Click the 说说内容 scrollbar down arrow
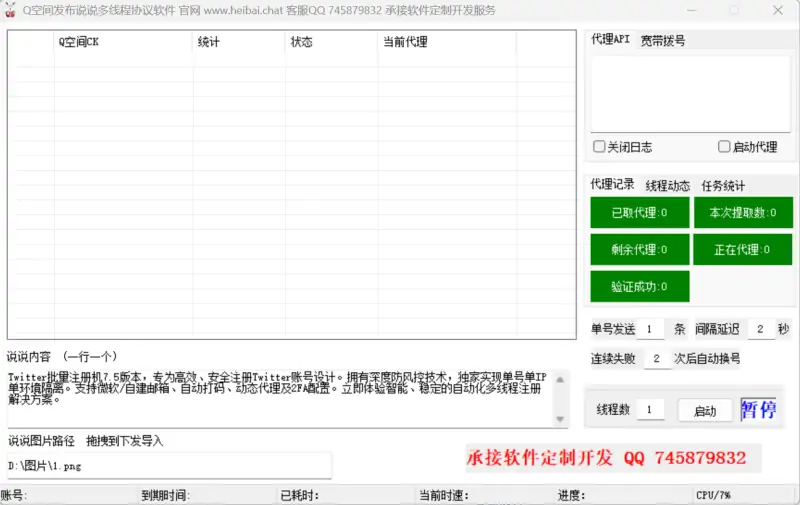Image resolution: width=800 pixels, height=505 pixels. tap(561, 419)
